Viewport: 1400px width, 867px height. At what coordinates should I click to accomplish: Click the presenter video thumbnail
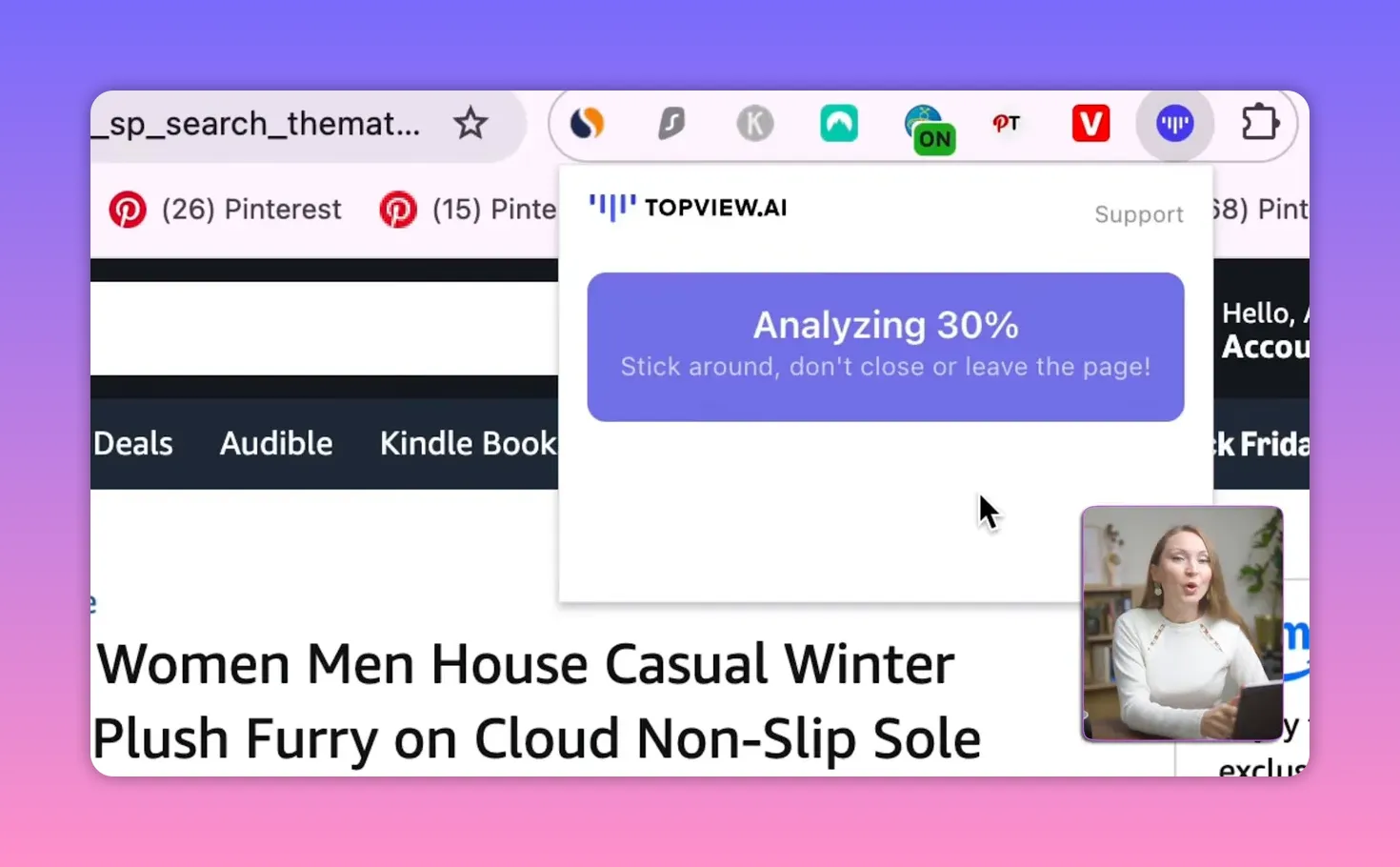(1182, 622)
